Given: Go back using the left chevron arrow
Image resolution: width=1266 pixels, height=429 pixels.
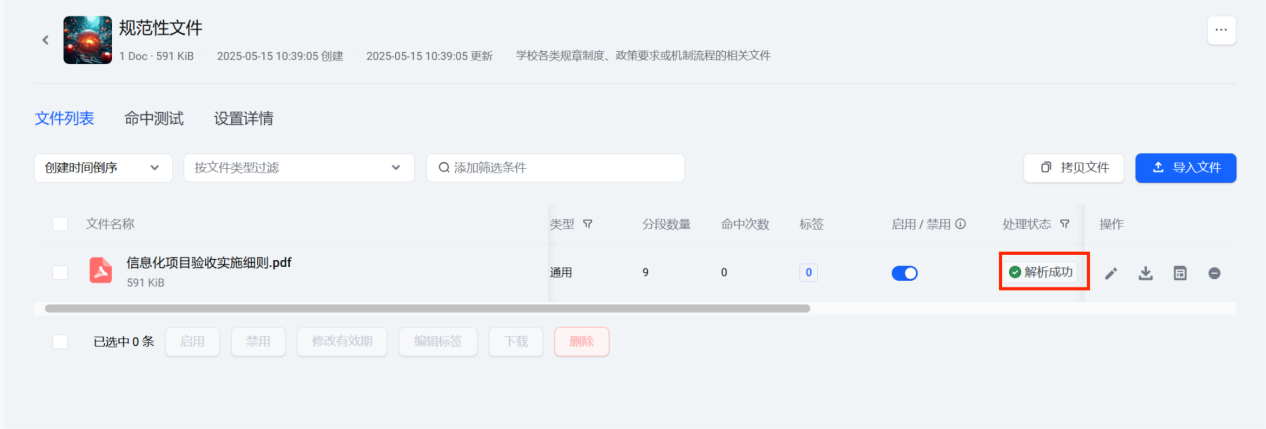Looking at the screenshot, I should [45, 40].
